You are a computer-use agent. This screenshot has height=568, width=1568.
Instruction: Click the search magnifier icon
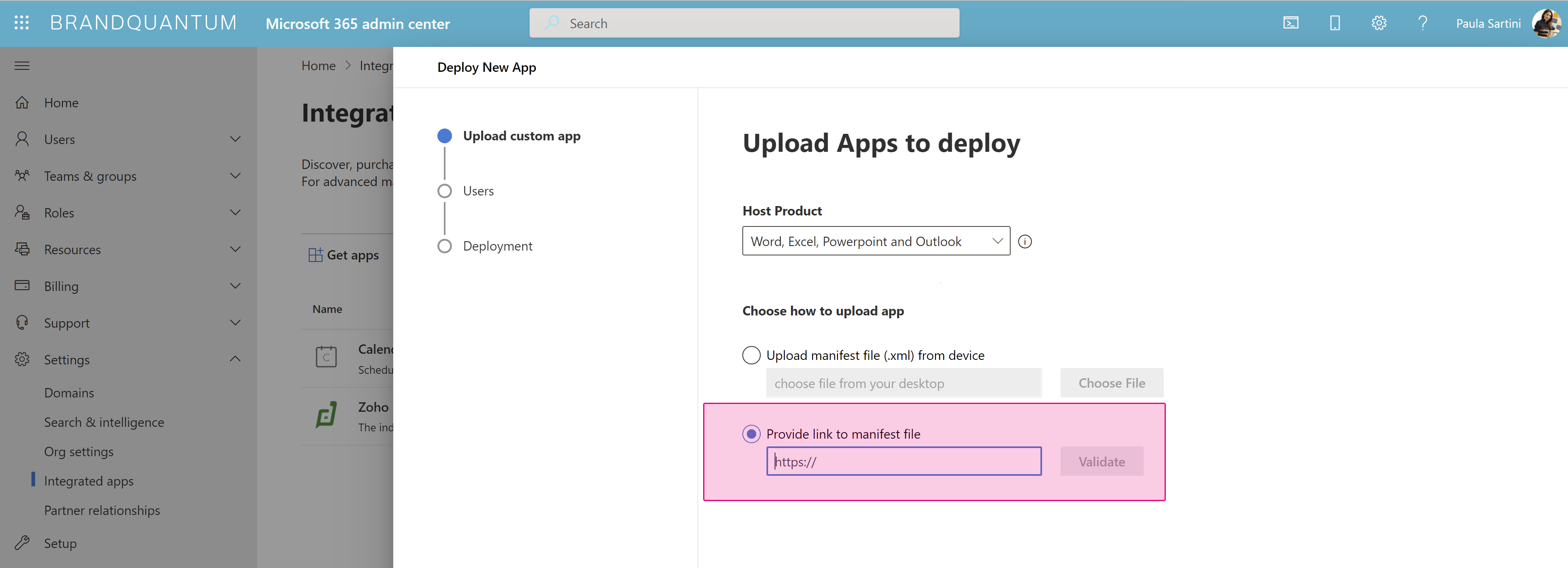tap(552, 23)
